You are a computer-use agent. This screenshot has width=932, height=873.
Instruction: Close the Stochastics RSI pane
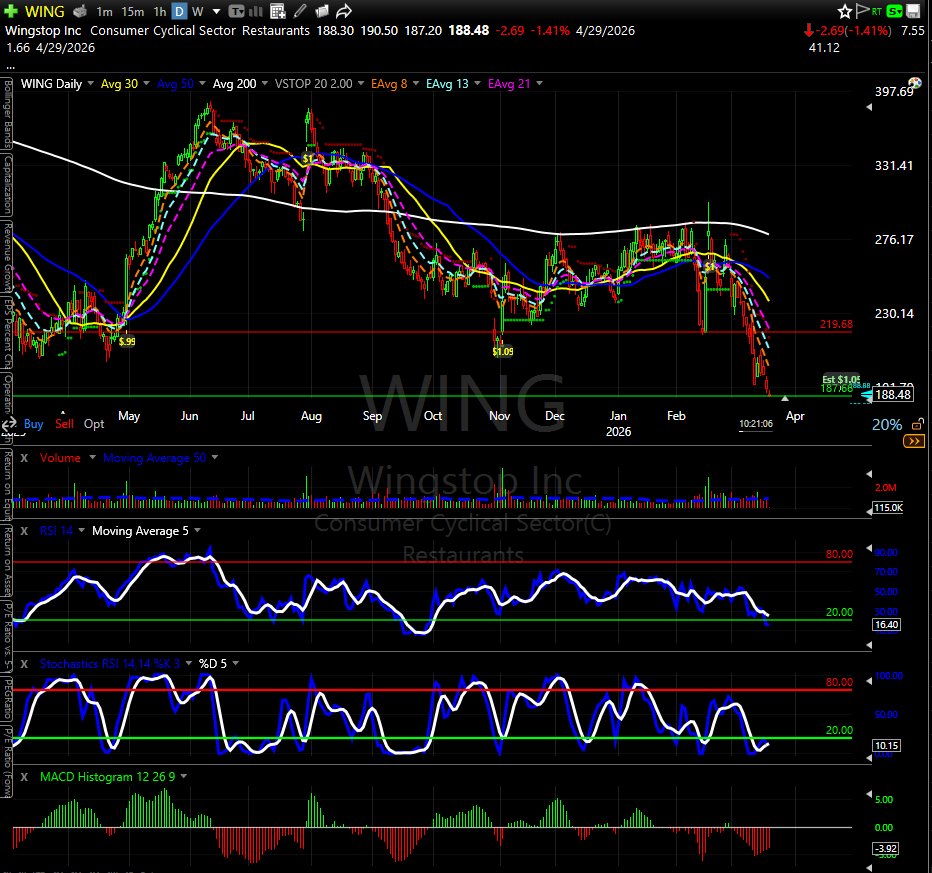pos(24,664)
